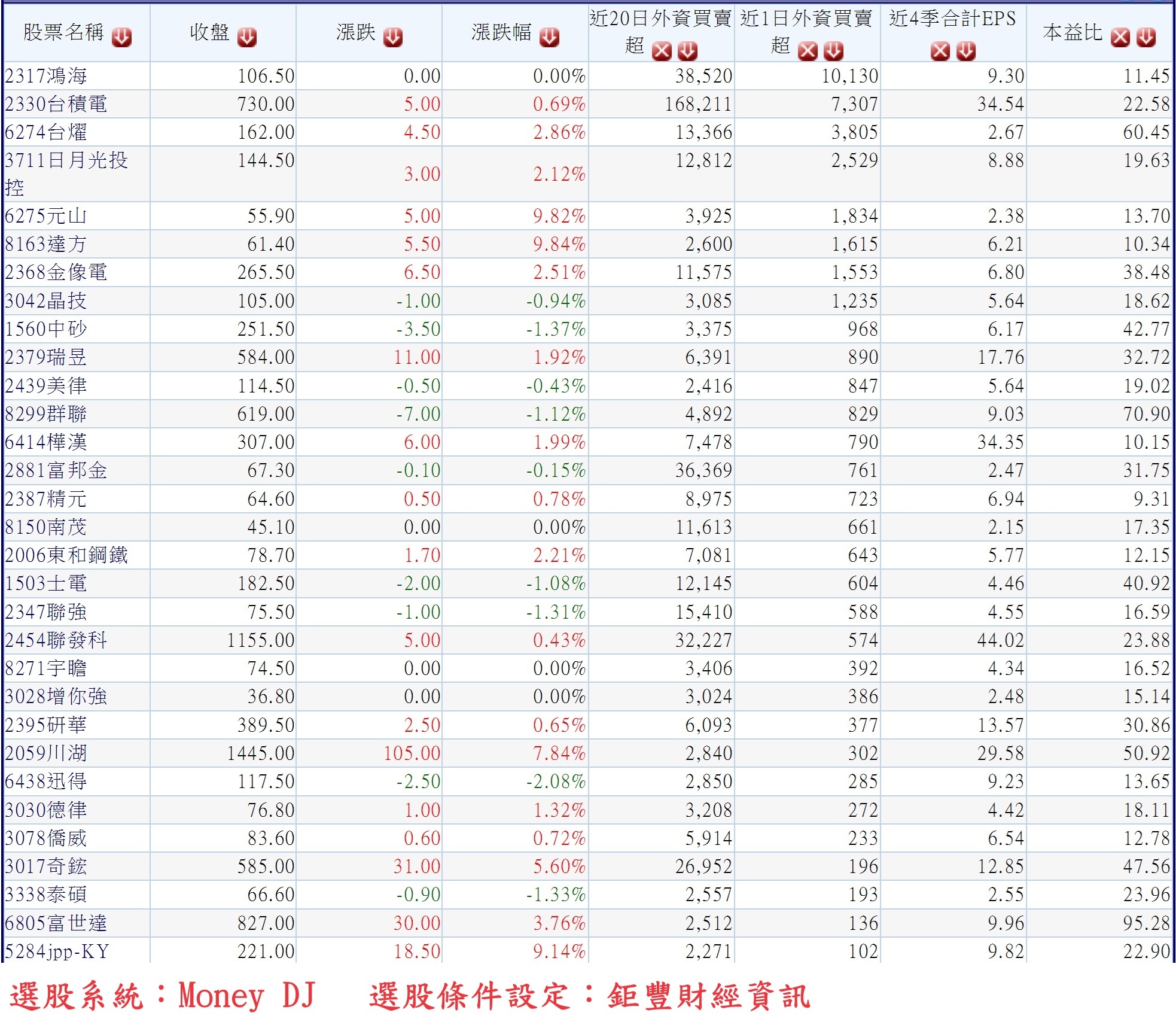Open stock 3042晶技
1176x1031 pixels.
tap(46, 300)
